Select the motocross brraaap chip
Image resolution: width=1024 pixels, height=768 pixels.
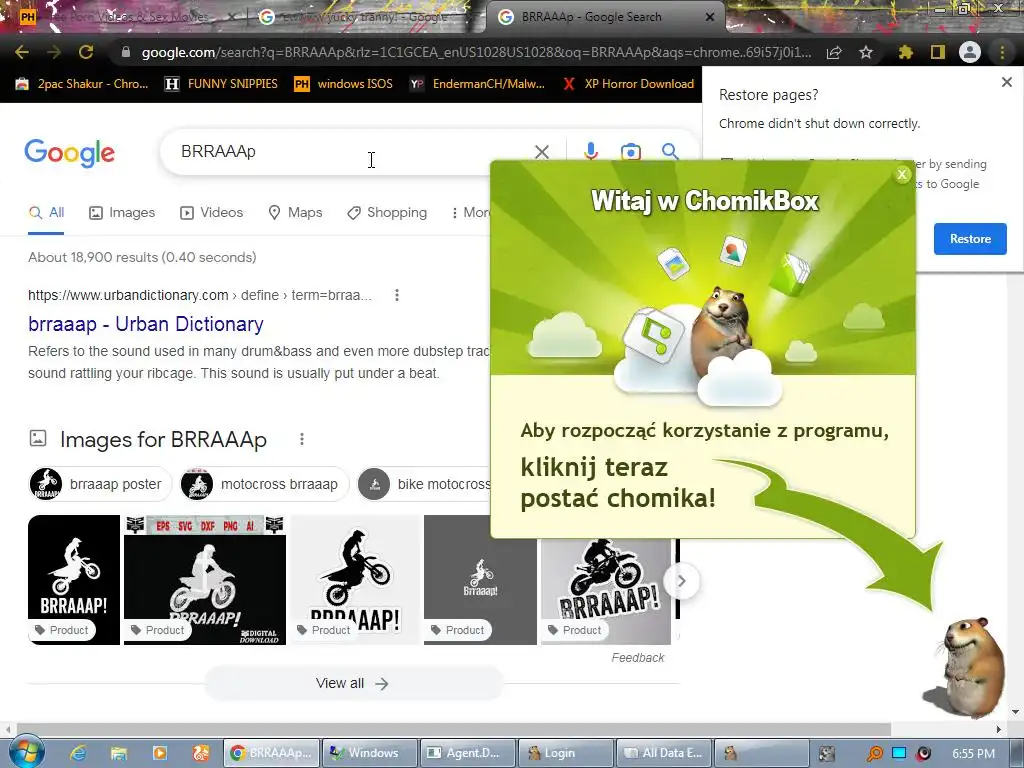tap(264, 484)
